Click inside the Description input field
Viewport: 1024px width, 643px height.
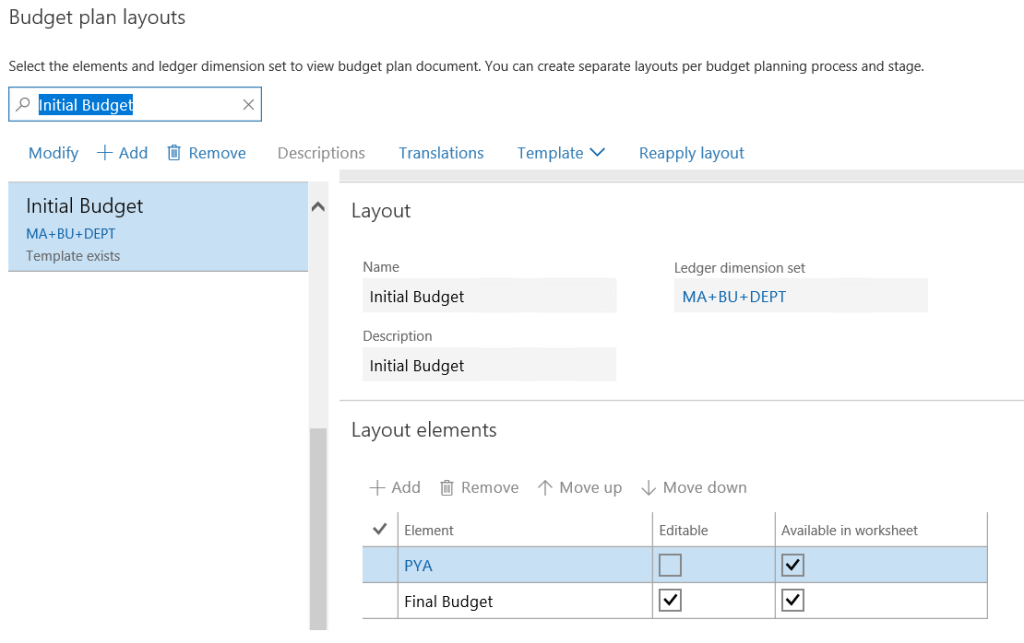(489, 364)
